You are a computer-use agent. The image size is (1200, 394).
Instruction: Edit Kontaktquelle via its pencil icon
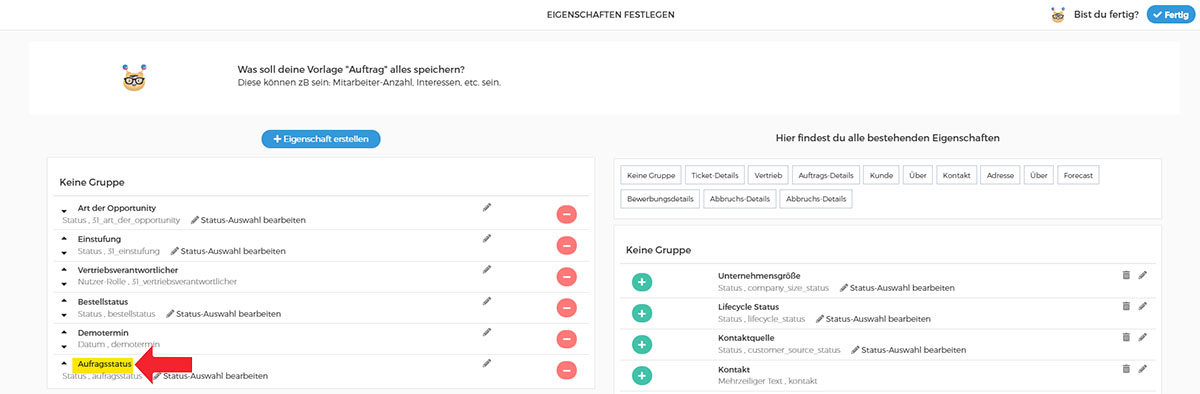(x=1143, y=337)
